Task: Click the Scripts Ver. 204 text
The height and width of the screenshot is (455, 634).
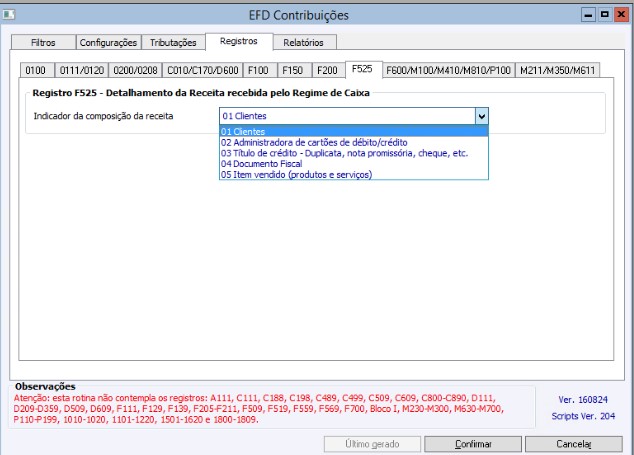Action: click(x=583, y=416)
